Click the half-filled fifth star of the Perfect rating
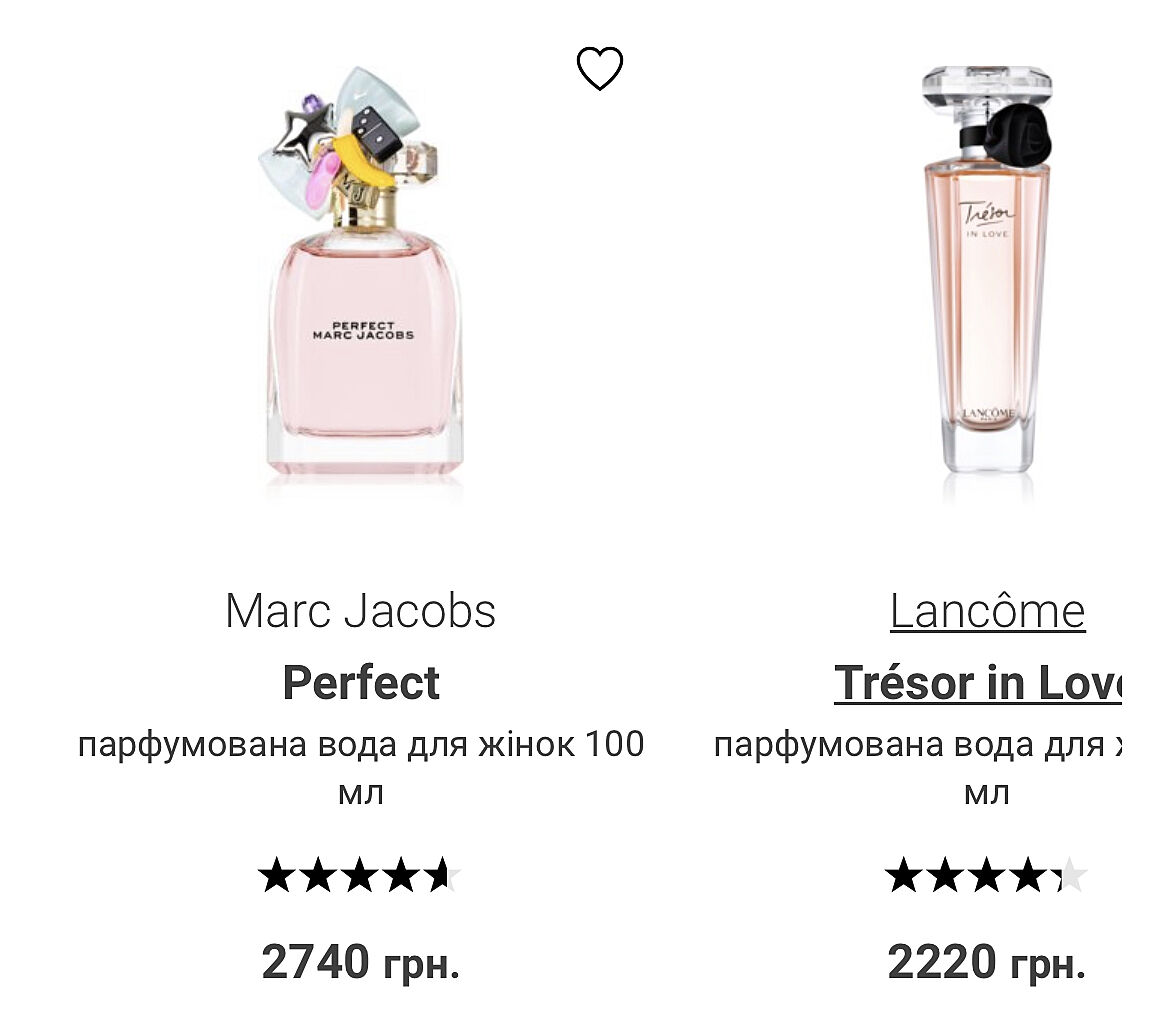This screenshot has height=1026, width=1170. [x=442, y=877]
